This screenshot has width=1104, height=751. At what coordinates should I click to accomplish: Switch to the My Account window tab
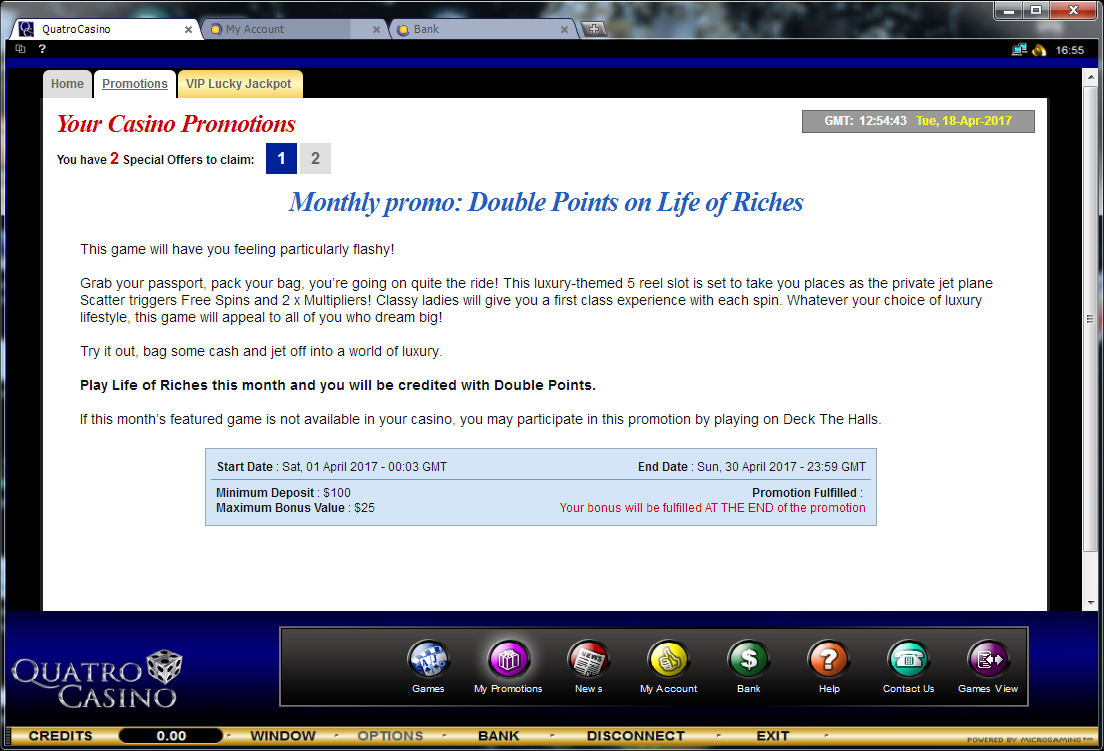tap(295, 29)
